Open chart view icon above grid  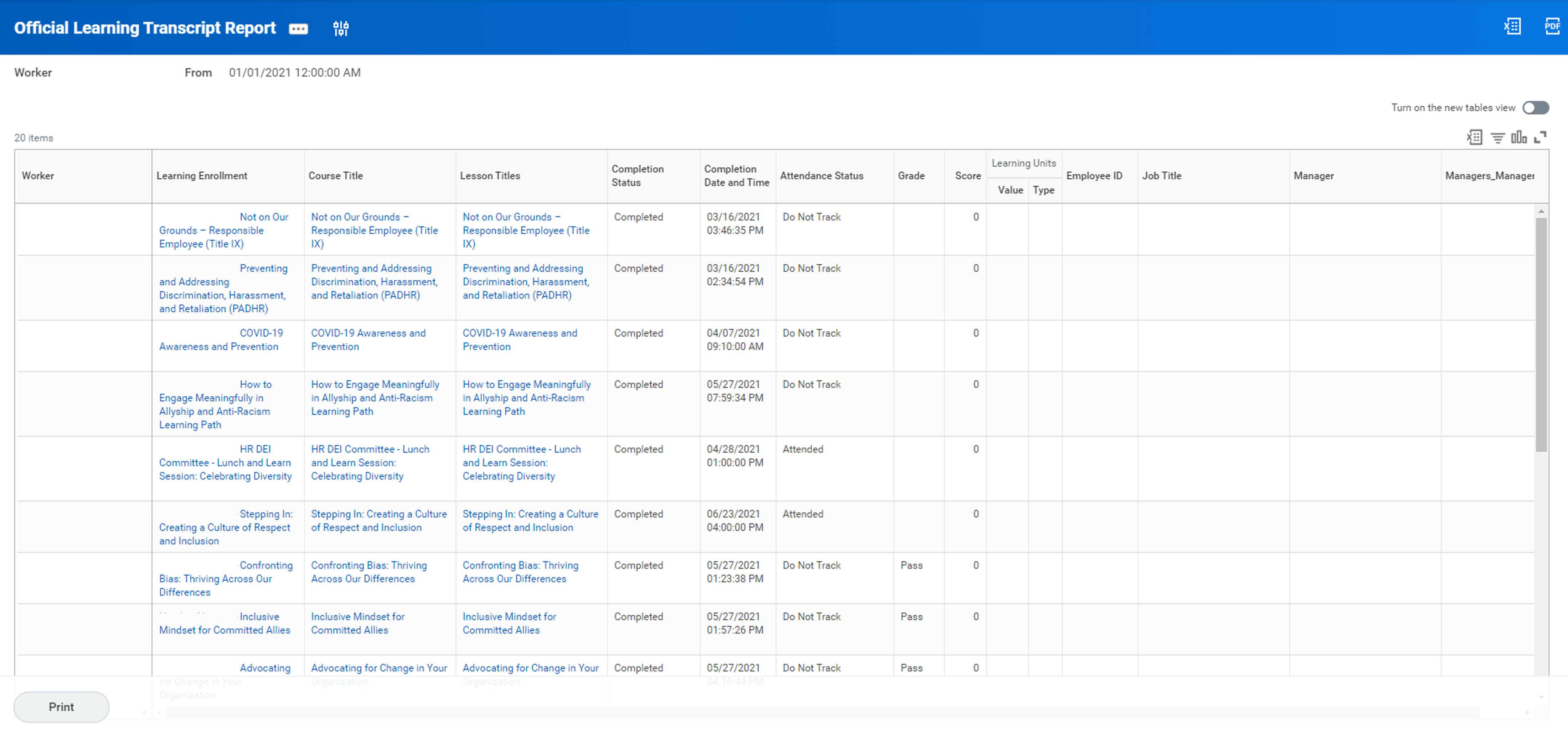pyautogui.click(x=1519, y=137)
